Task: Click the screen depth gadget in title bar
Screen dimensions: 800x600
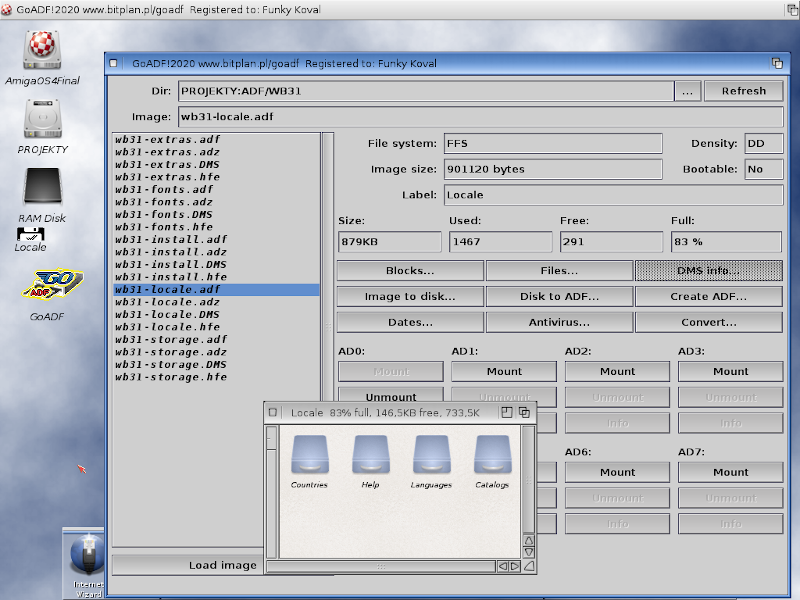Action: tap(792, 9)
